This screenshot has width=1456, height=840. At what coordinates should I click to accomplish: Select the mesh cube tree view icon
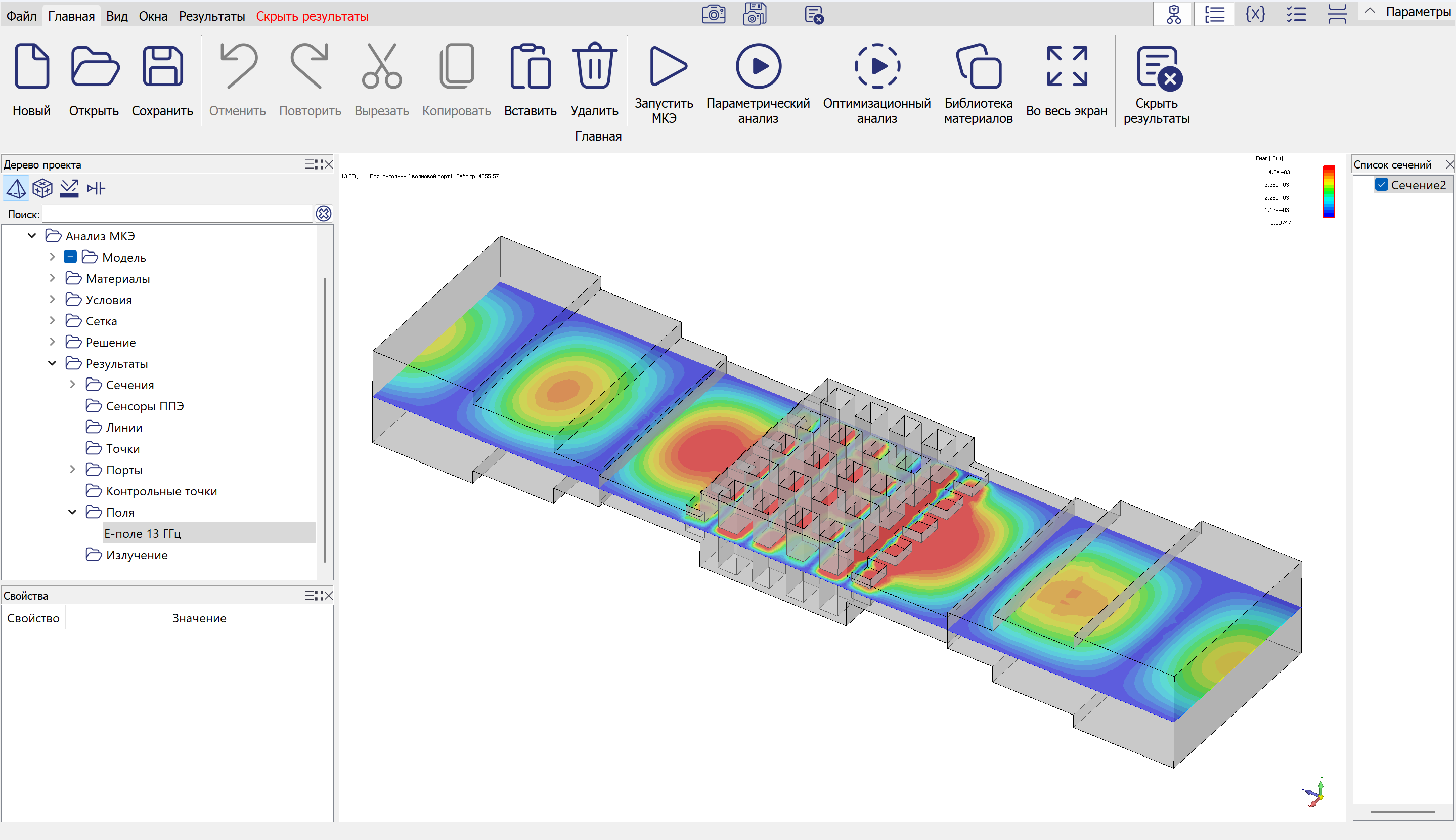pyautogui.click(x=42, y=188)
